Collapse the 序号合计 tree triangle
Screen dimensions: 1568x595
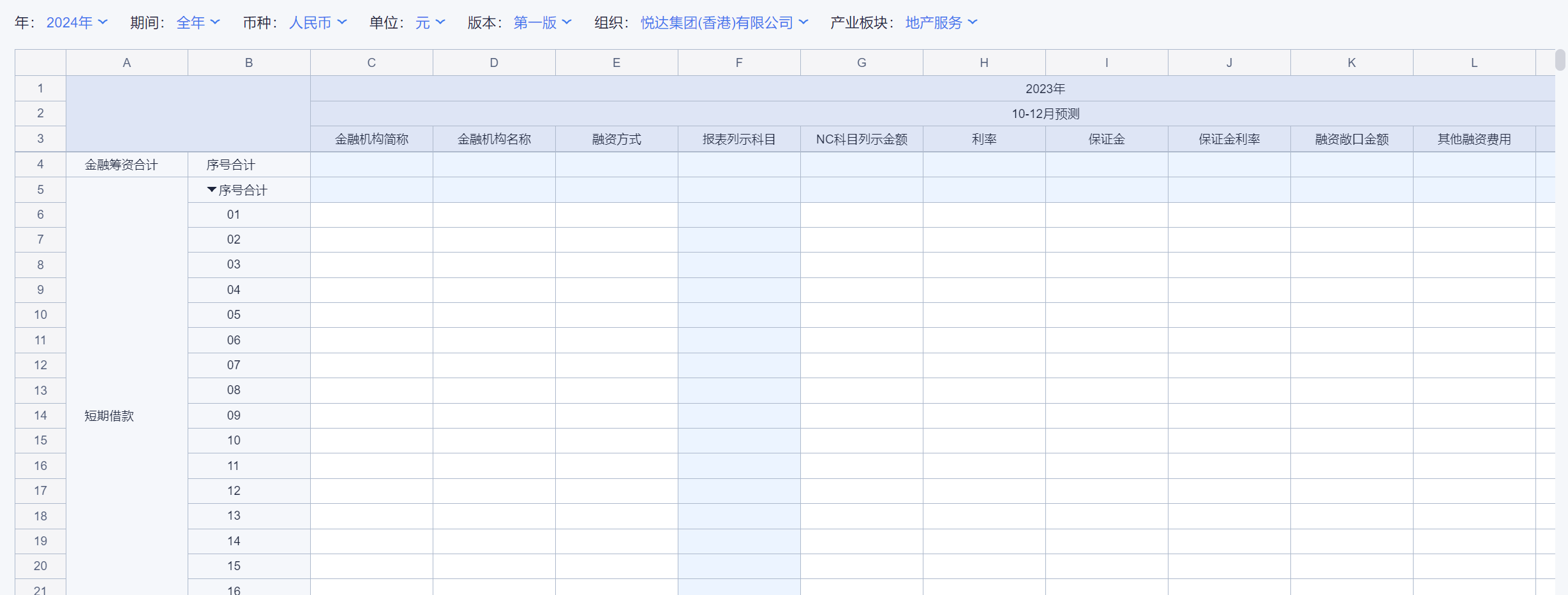211,190
